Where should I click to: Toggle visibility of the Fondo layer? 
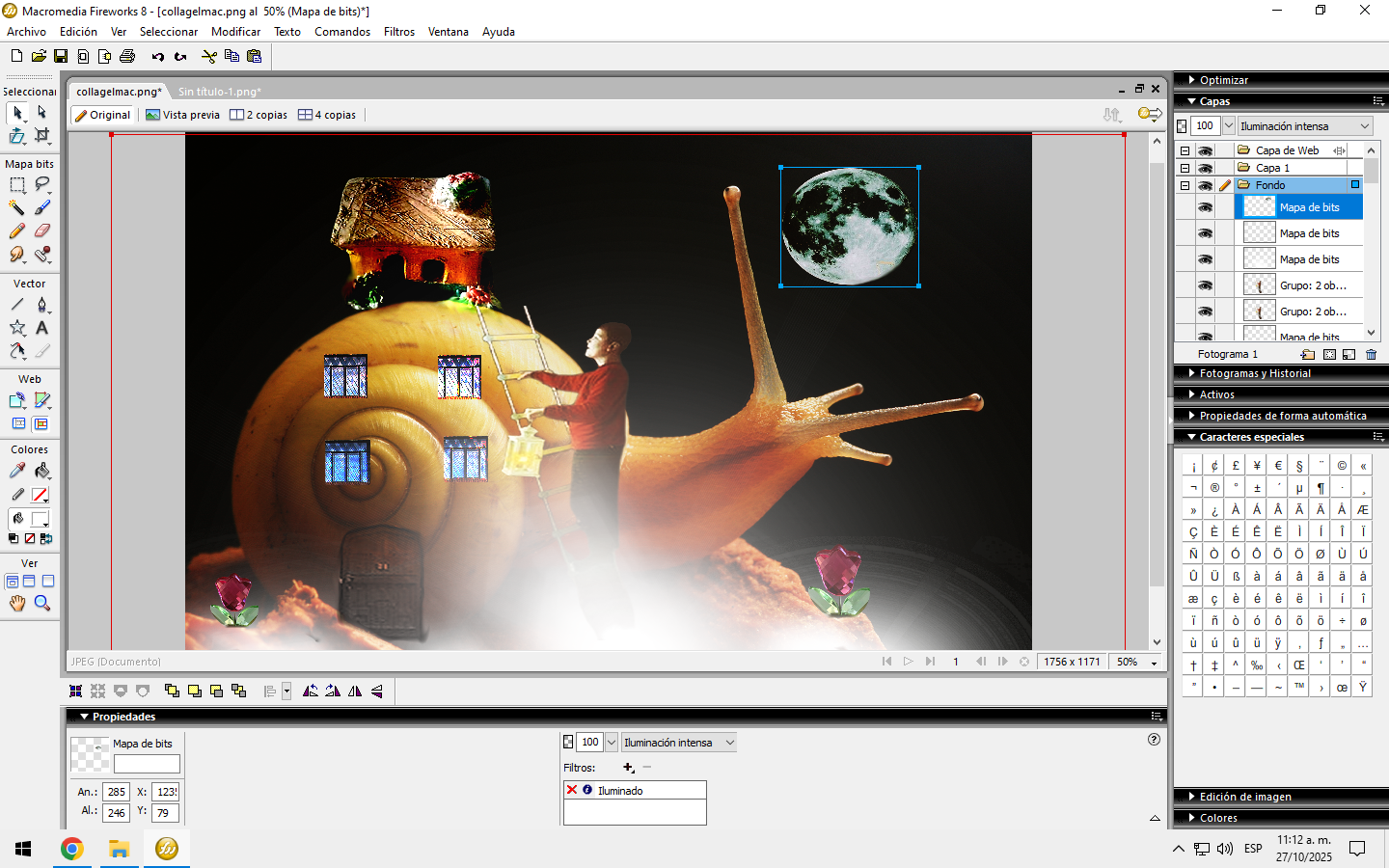[x=1205, y=185]
